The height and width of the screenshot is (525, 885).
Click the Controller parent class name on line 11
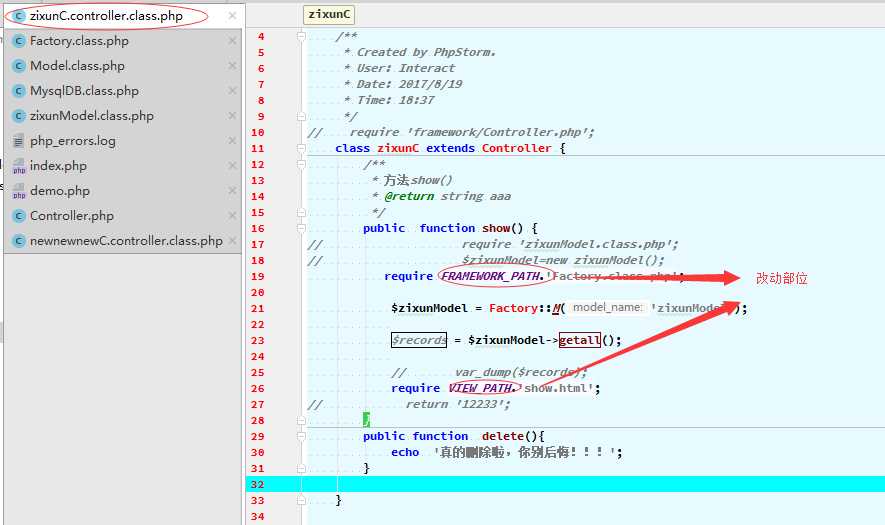516,148
